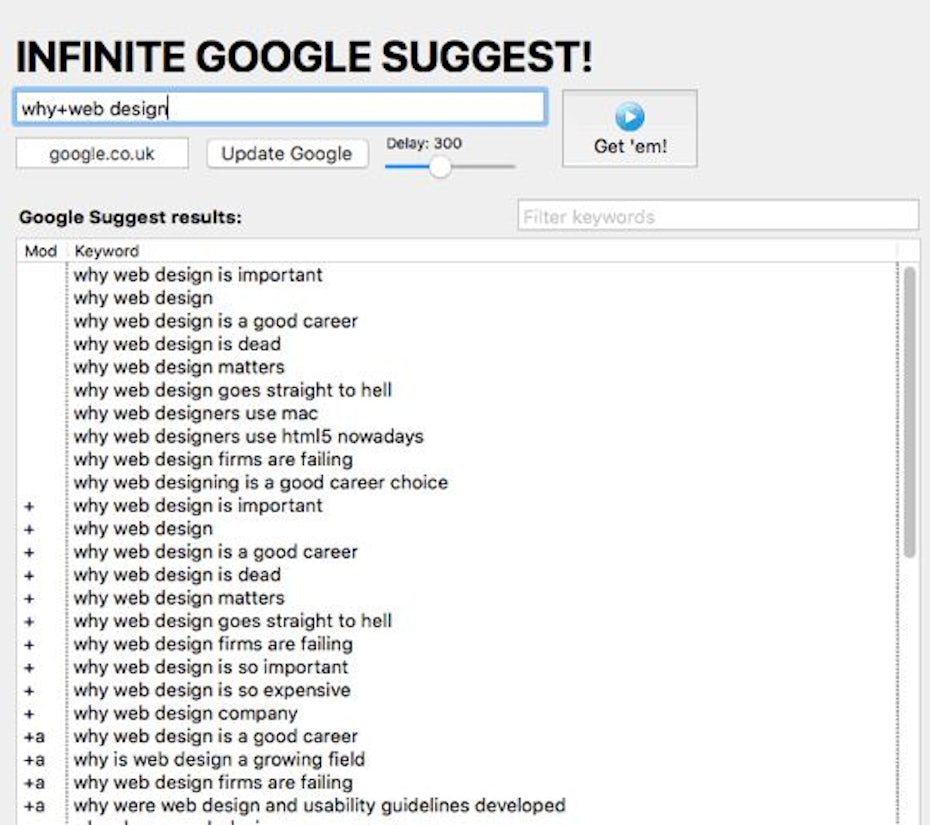The height and width of the screenshot is (825, 930).
Task: Select 'why web designers use mac' row
Action: [x=196, y=413]
